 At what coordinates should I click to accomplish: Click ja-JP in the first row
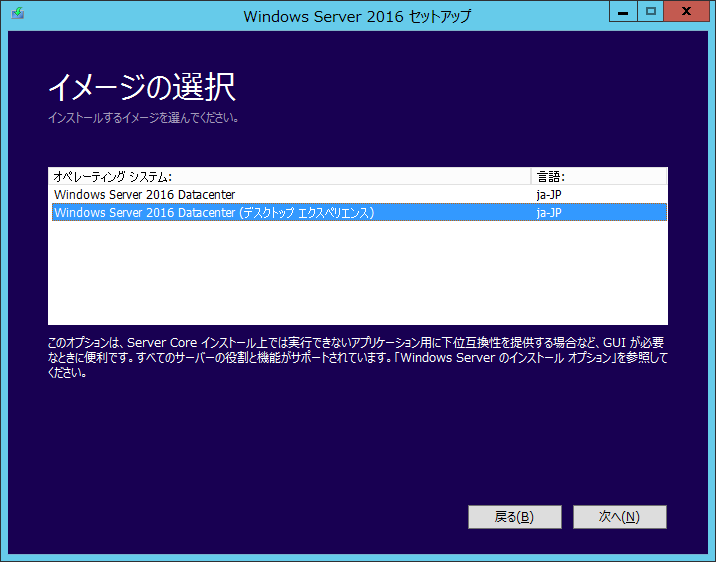pos(549,195)
